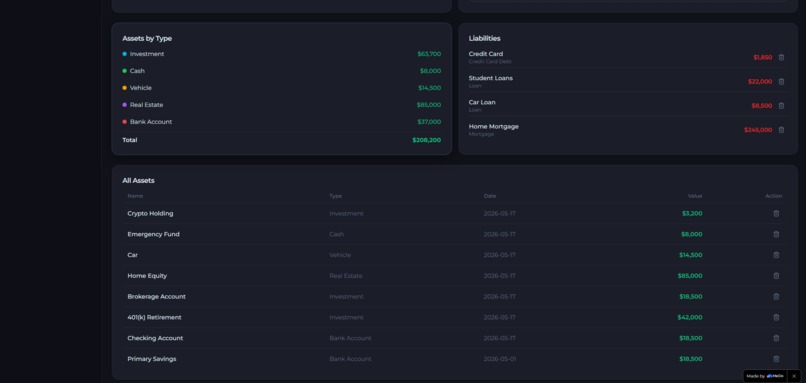Select the Checking Account row name
This screenshot has height=383, width=806.
pyautogui.click(x=155, y=338)
